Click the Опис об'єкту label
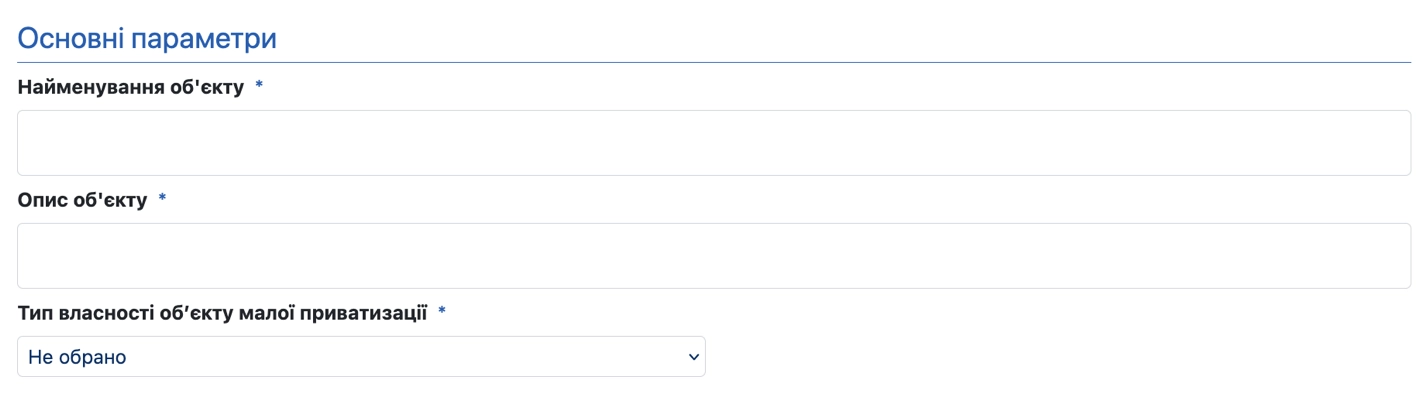This screenshot has width=1427, height=401. coord(82,201)
